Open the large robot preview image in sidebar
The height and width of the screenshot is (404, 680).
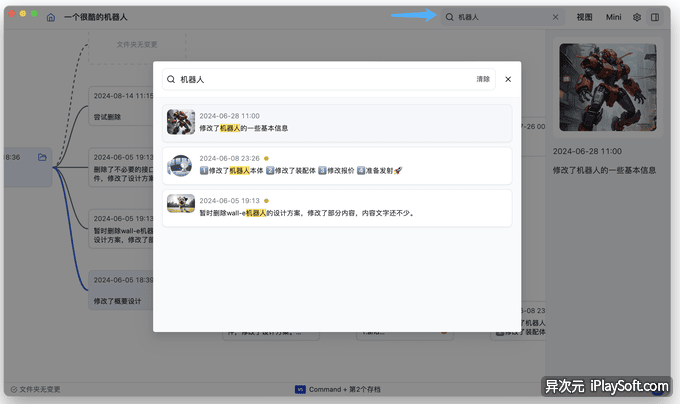tap(608, 87)
